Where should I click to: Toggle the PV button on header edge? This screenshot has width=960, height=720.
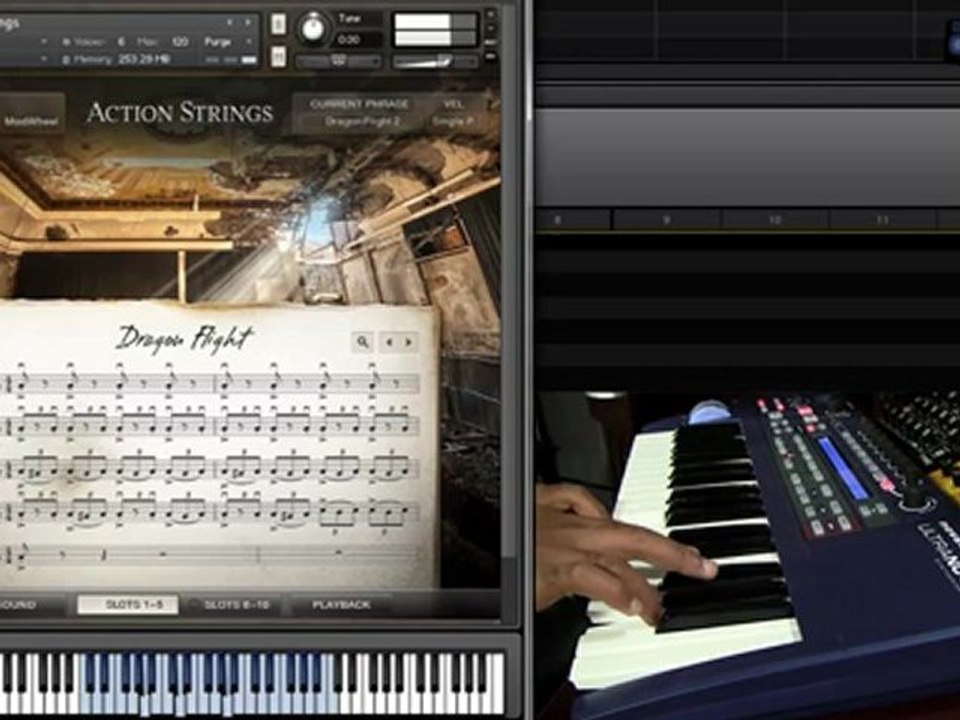[490, 56]
